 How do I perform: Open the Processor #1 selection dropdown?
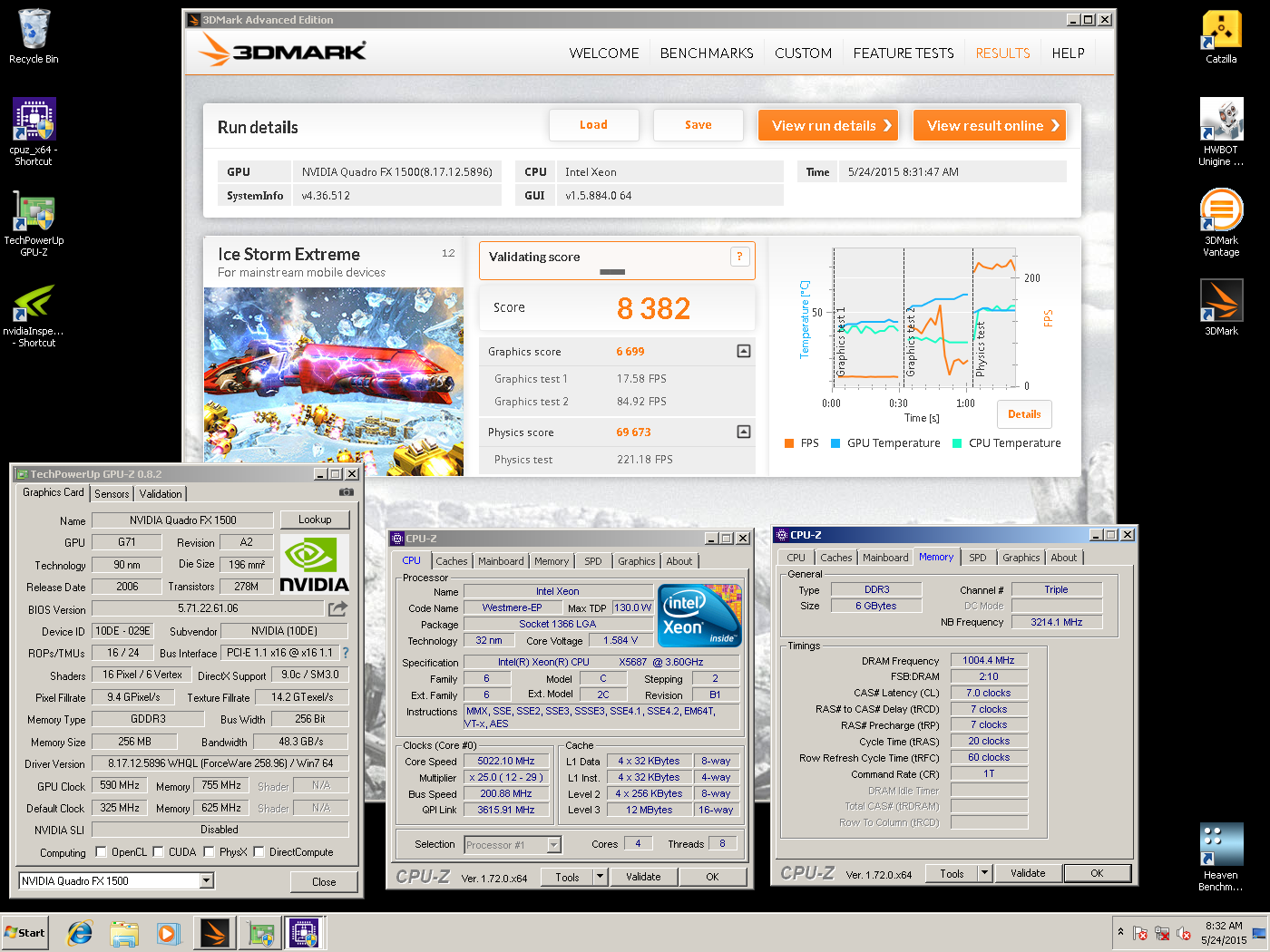tap(553, 845)
